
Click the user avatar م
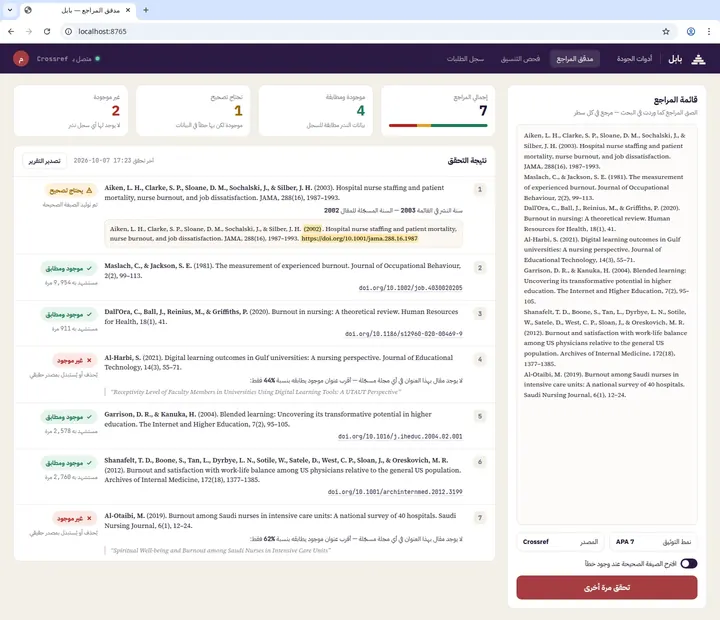pyautogui.click(x=21, y=59)
